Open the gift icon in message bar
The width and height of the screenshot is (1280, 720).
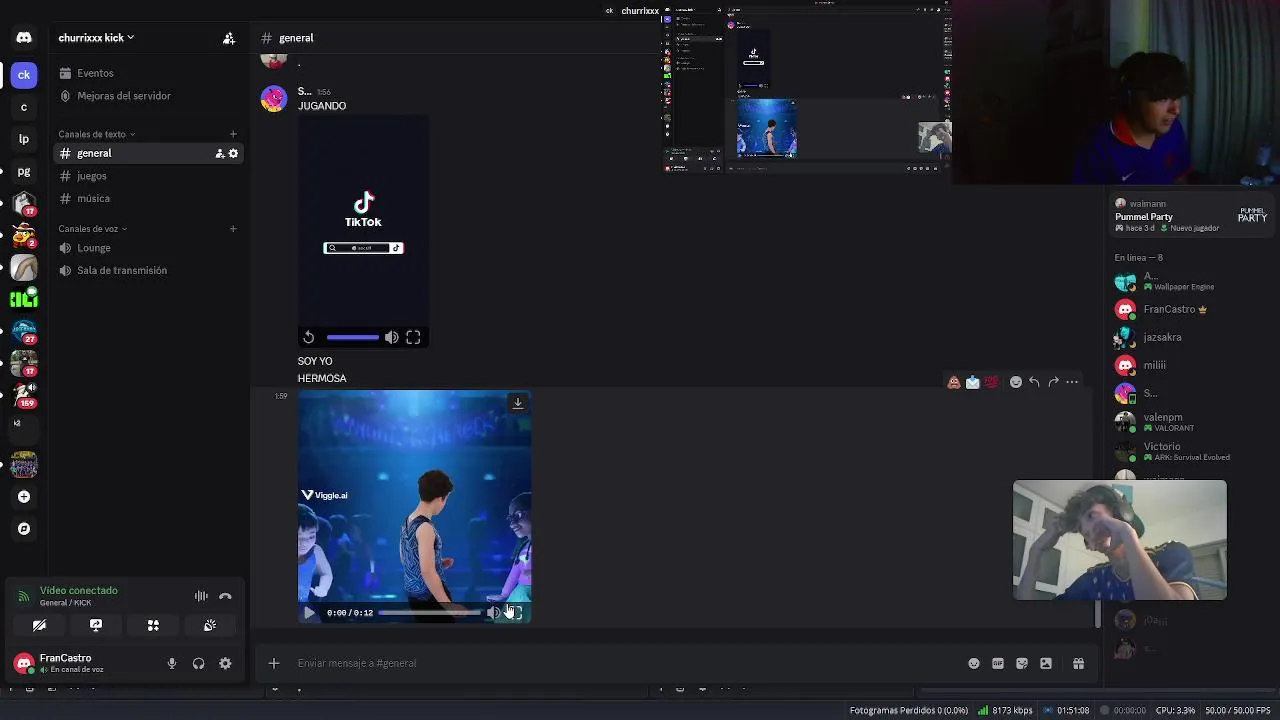tap(1078, 663)
